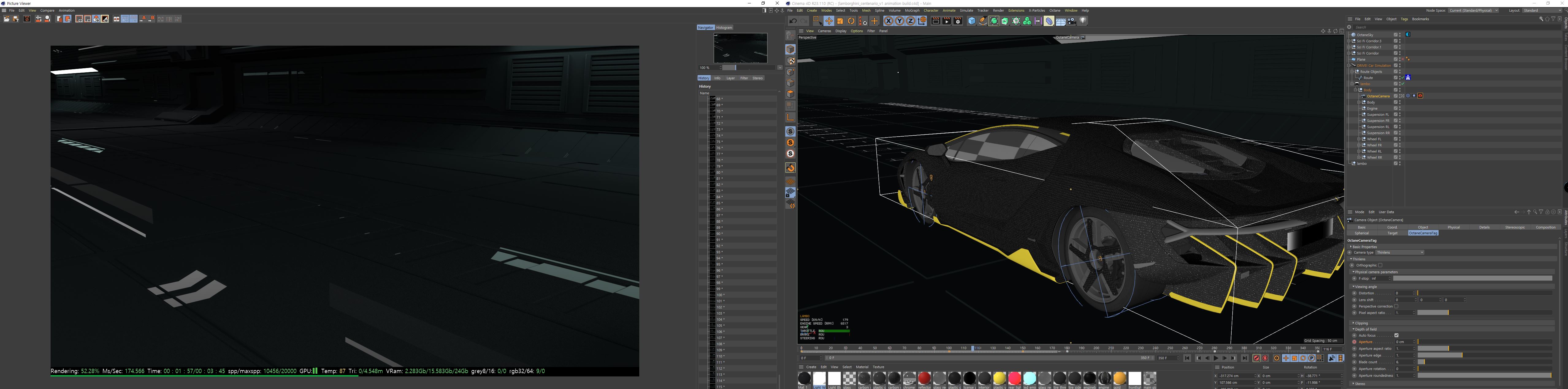Select OctaneCamera in the object tree
This screenshot has height=389, width=1568.
(1378, 96)
